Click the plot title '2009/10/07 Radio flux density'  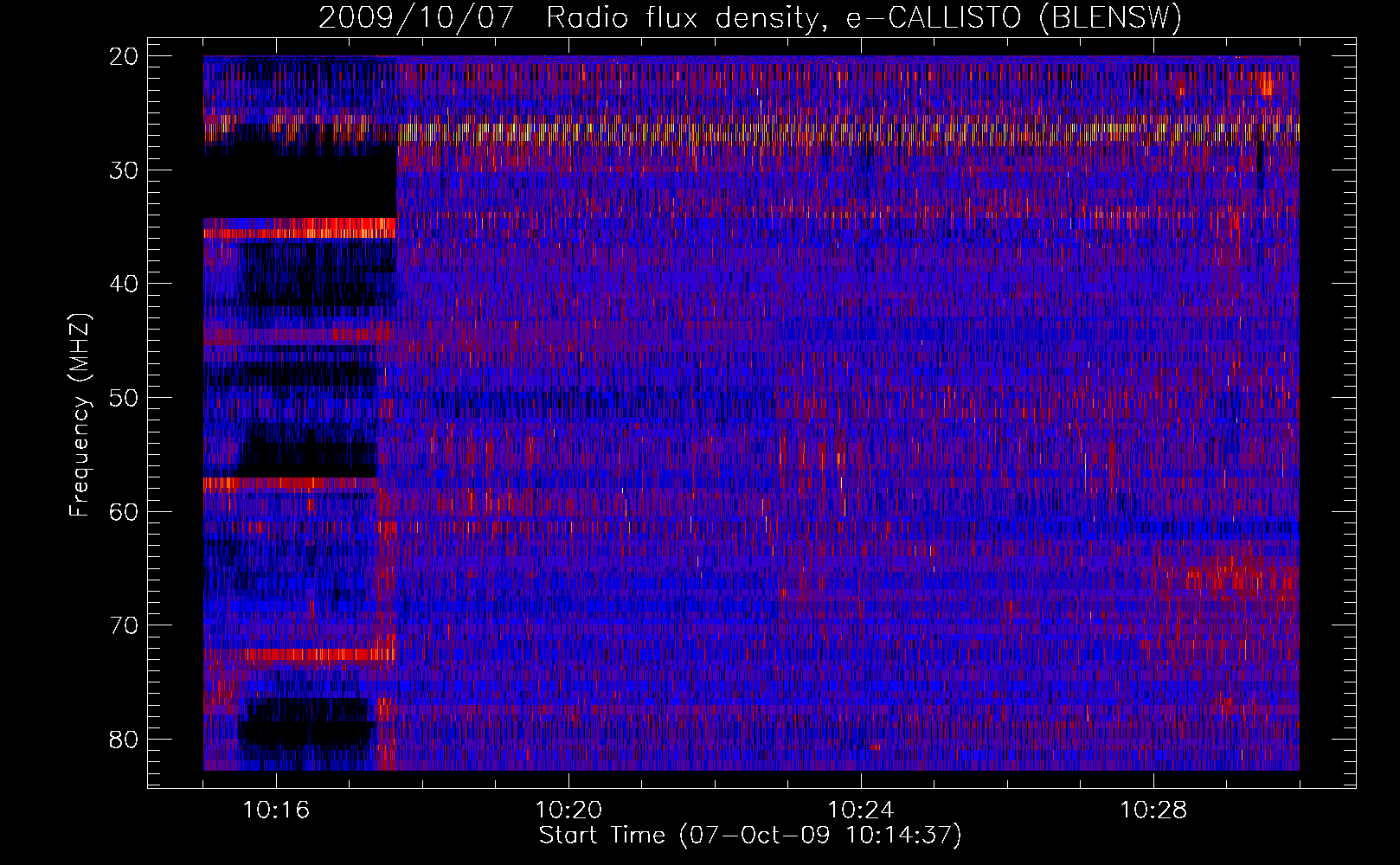(750, 17)
